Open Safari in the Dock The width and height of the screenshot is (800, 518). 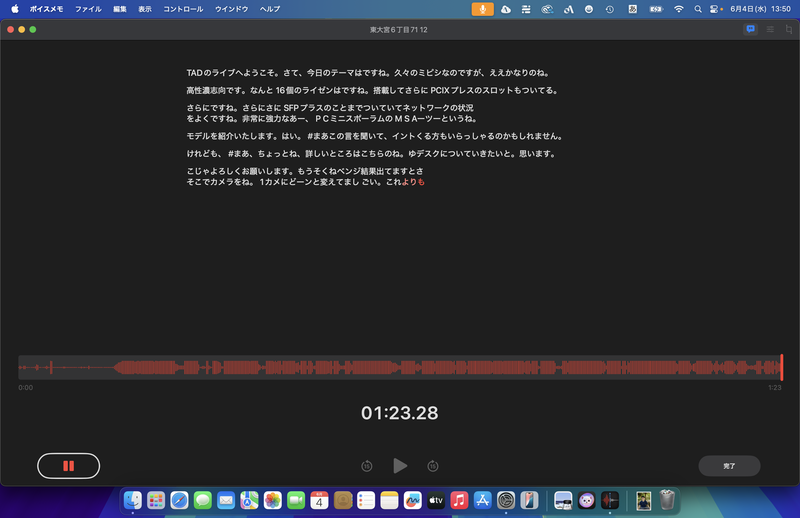click(179, 500)
